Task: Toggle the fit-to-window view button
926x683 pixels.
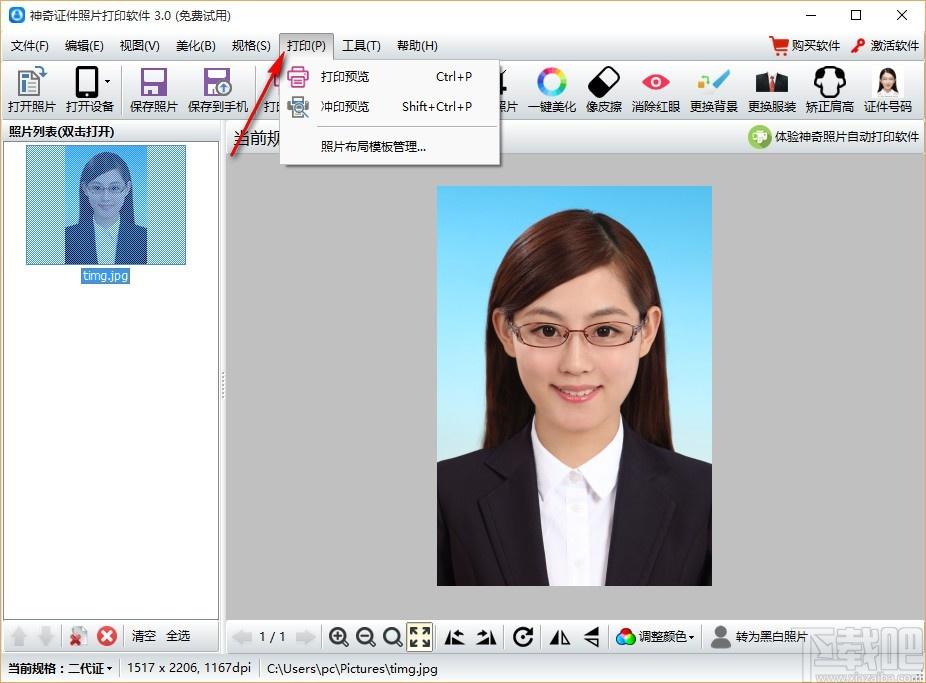Action: click(x=420, y=636)
